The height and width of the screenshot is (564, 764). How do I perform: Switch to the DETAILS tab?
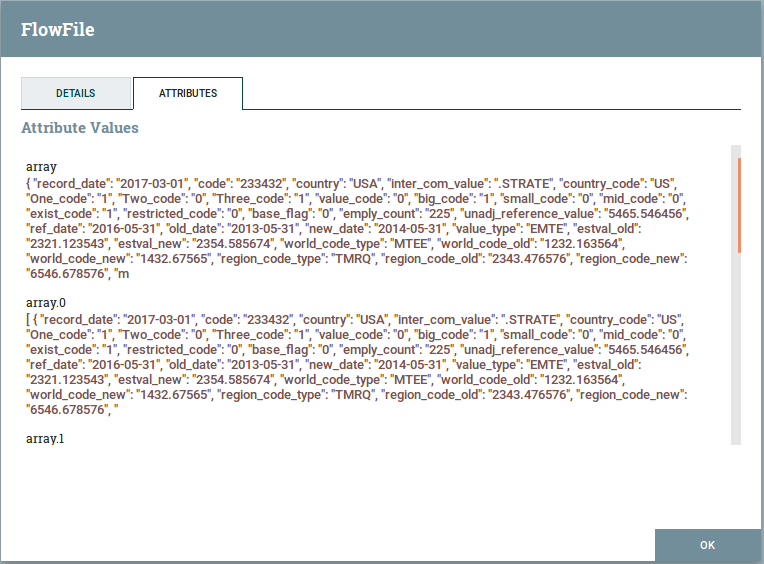coord(76,93)
